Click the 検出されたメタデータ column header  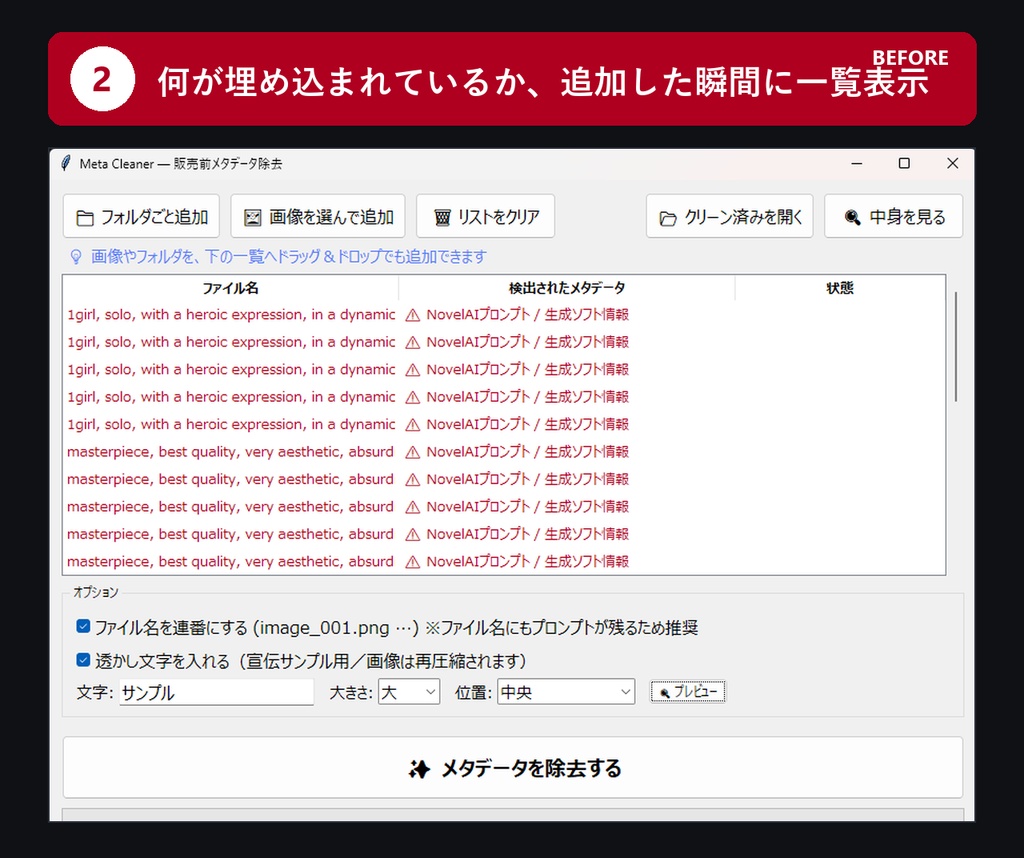coord(567,288)
